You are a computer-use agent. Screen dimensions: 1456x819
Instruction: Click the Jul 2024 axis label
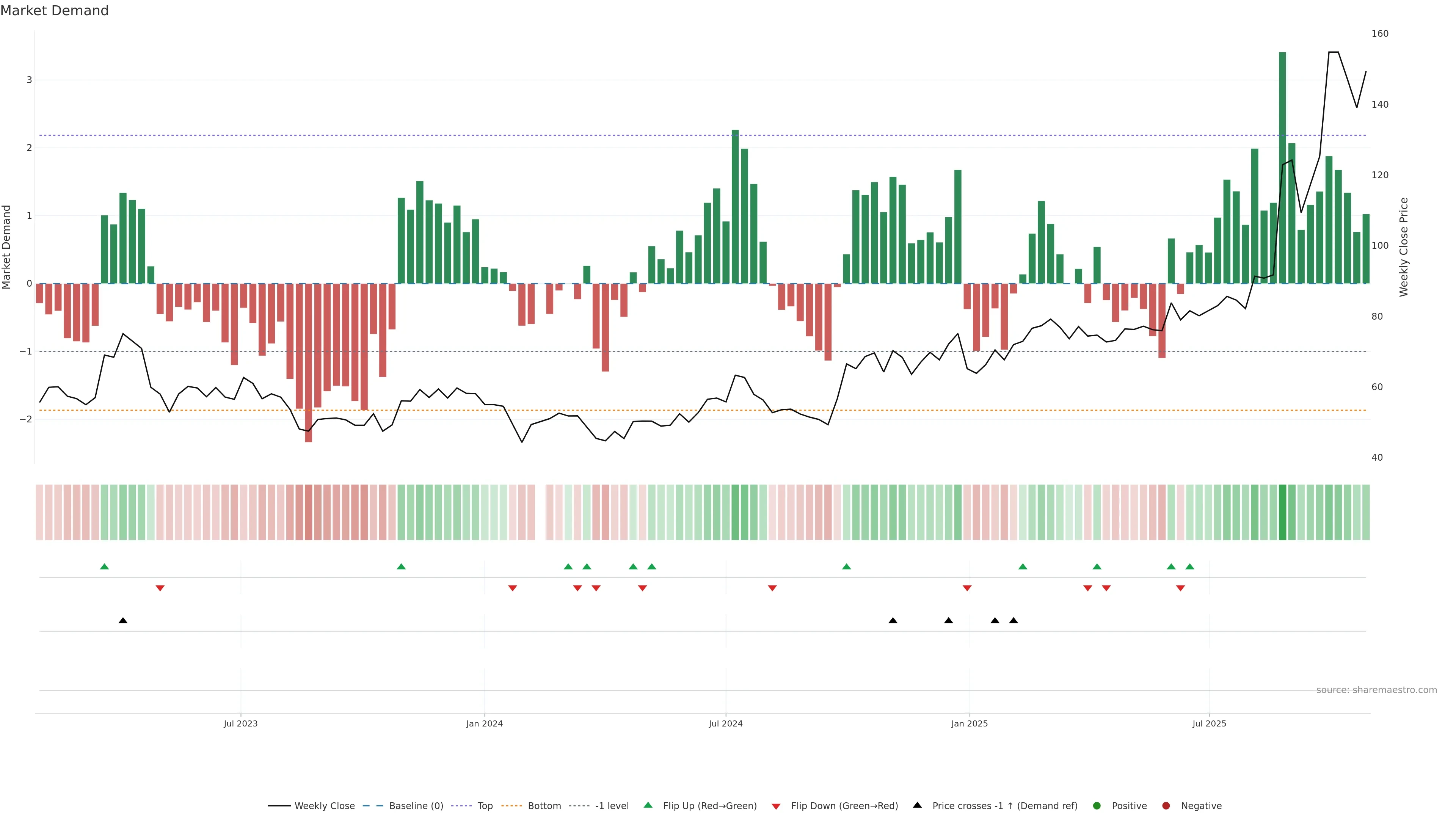[x=725, y=723]
